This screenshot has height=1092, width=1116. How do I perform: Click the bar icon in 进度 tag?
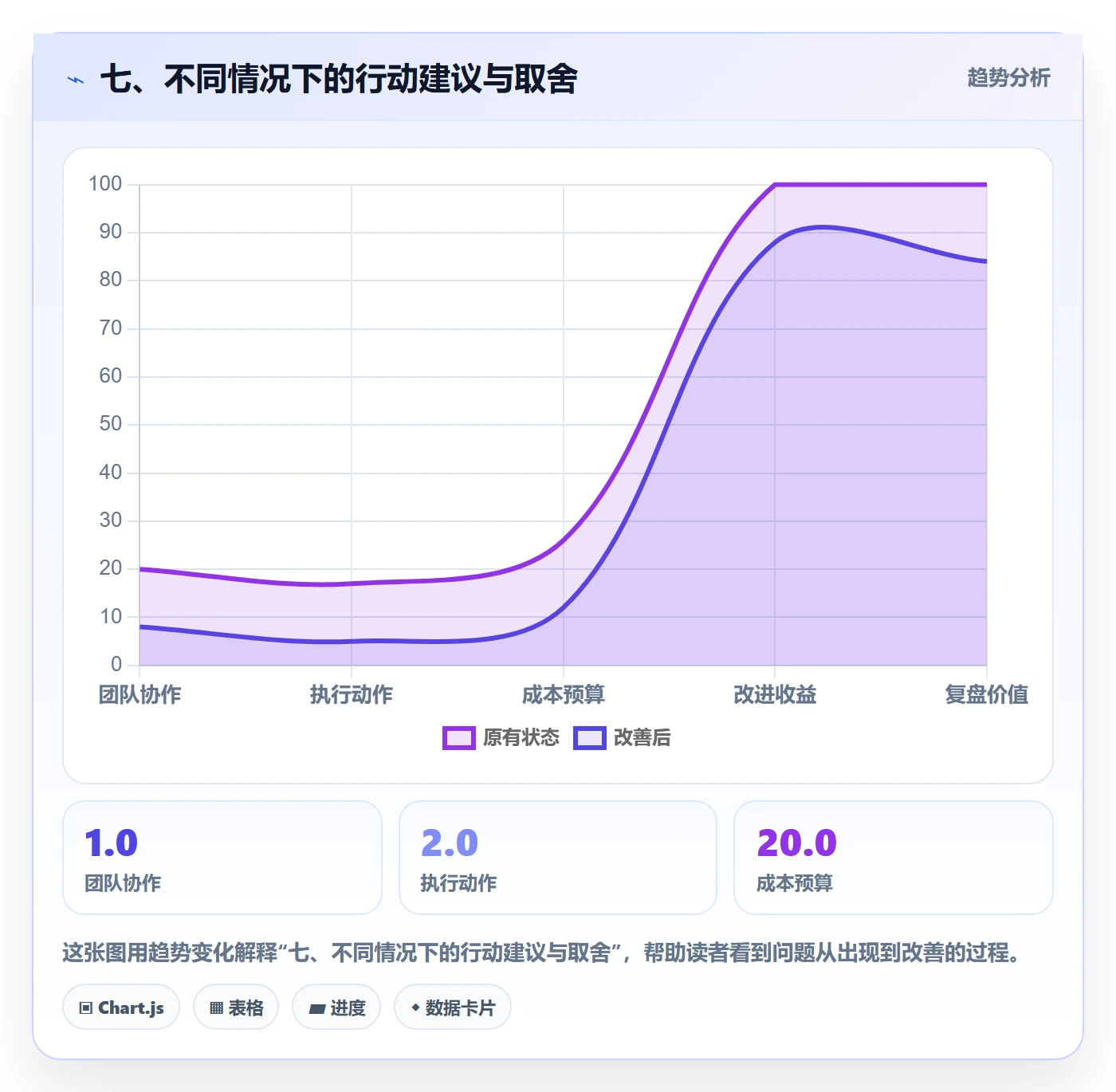(317, 1009)
